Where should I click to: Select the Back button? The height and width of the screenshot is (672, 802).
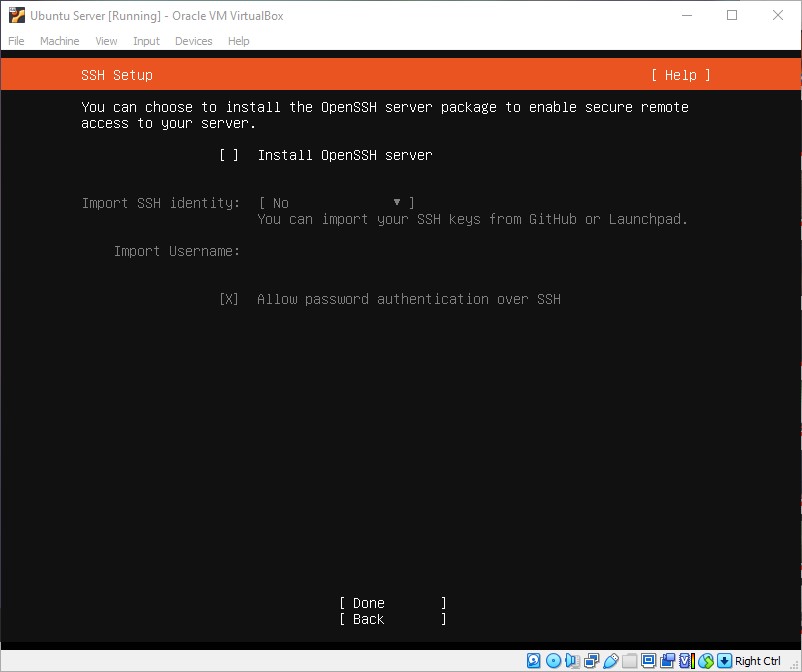(393, 619)
